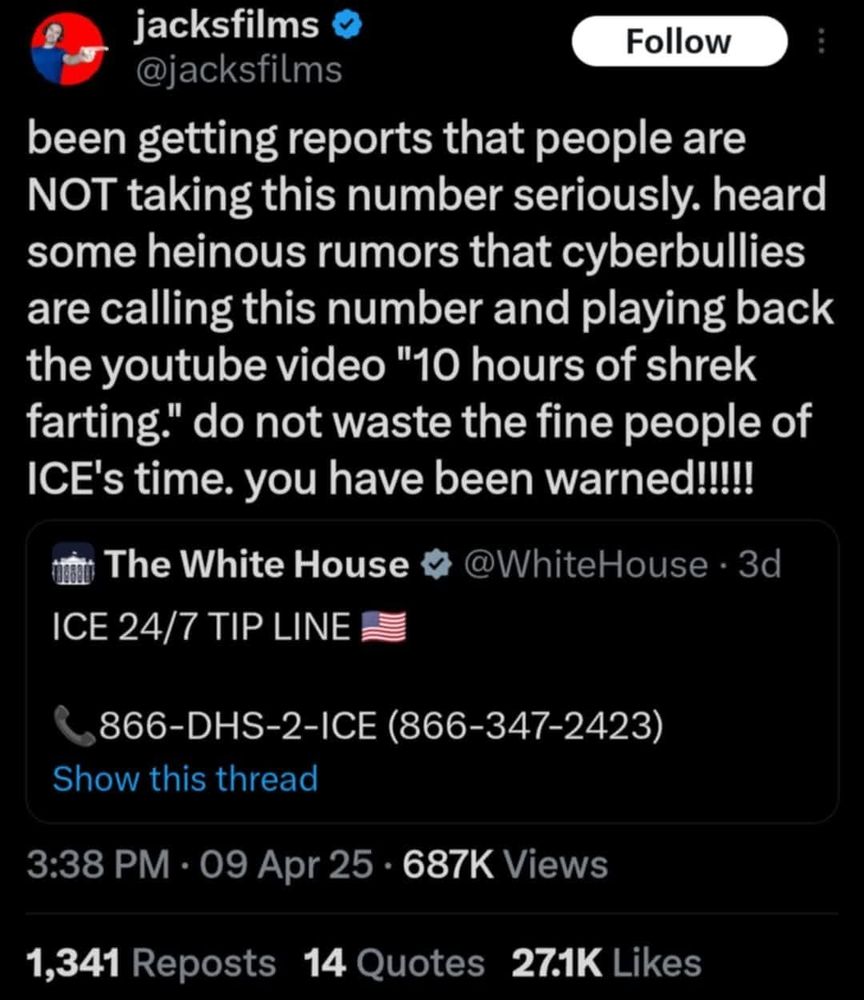Screen dimensions: 864x1000
Task: Open the 1,341 Reposts list
Action: [x=151, y=962]
